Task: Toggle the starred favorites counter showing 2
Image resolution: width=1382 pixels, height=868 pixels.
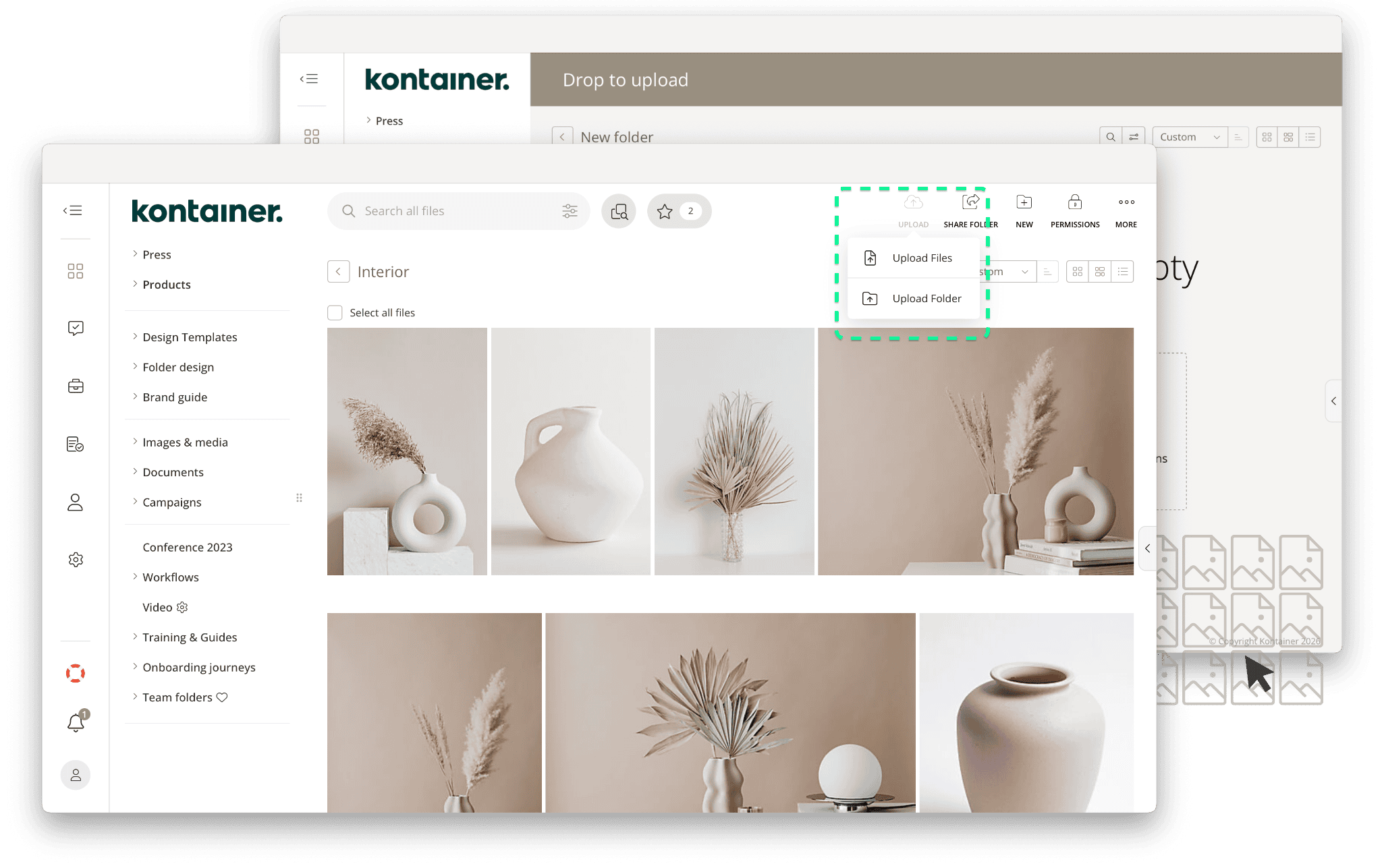Action: tap(678, 210)
